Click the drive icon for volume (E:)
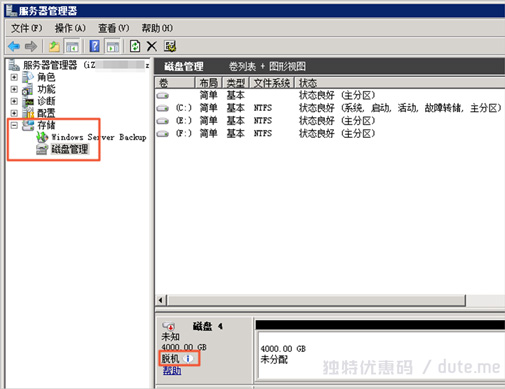 tap(163, 121)
